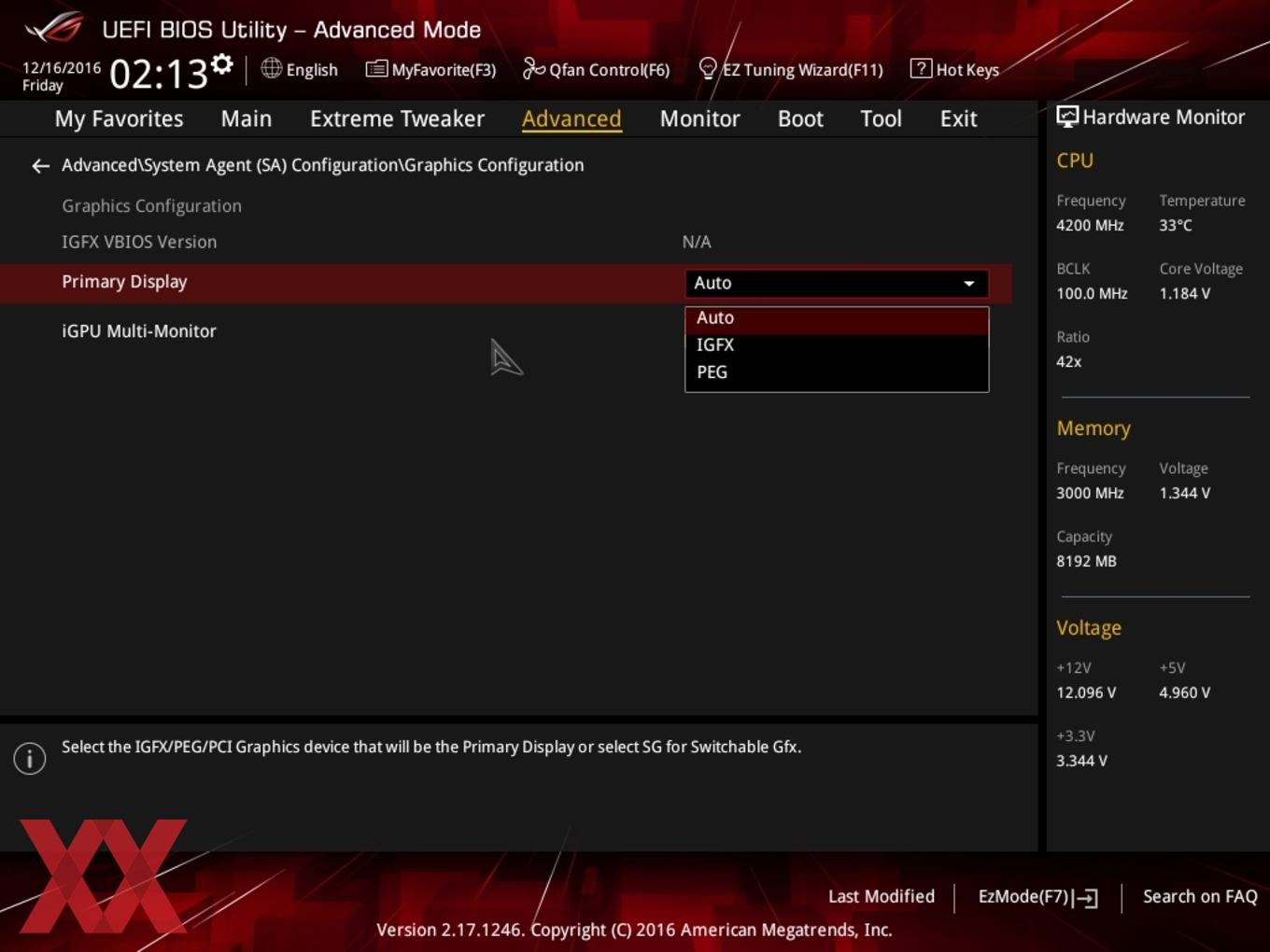Screen dimensions: 1270x952
Task: Click the Capacity 8192 MB value
Action: pos(1086,562)
